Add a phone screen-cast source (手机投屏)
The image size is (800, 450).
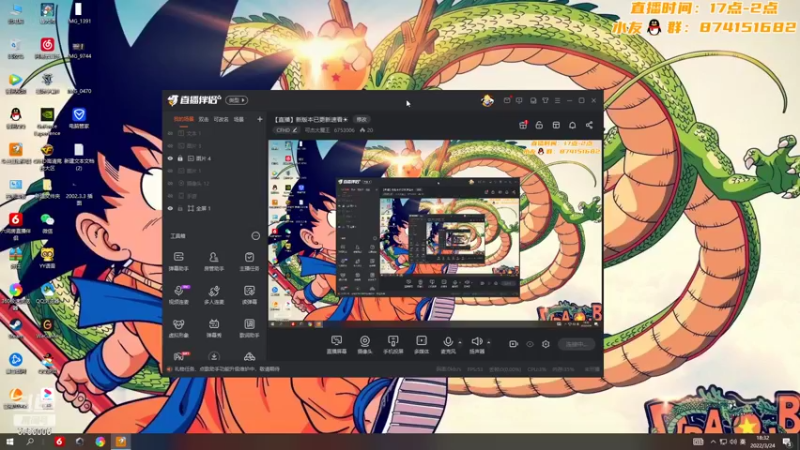393,344
